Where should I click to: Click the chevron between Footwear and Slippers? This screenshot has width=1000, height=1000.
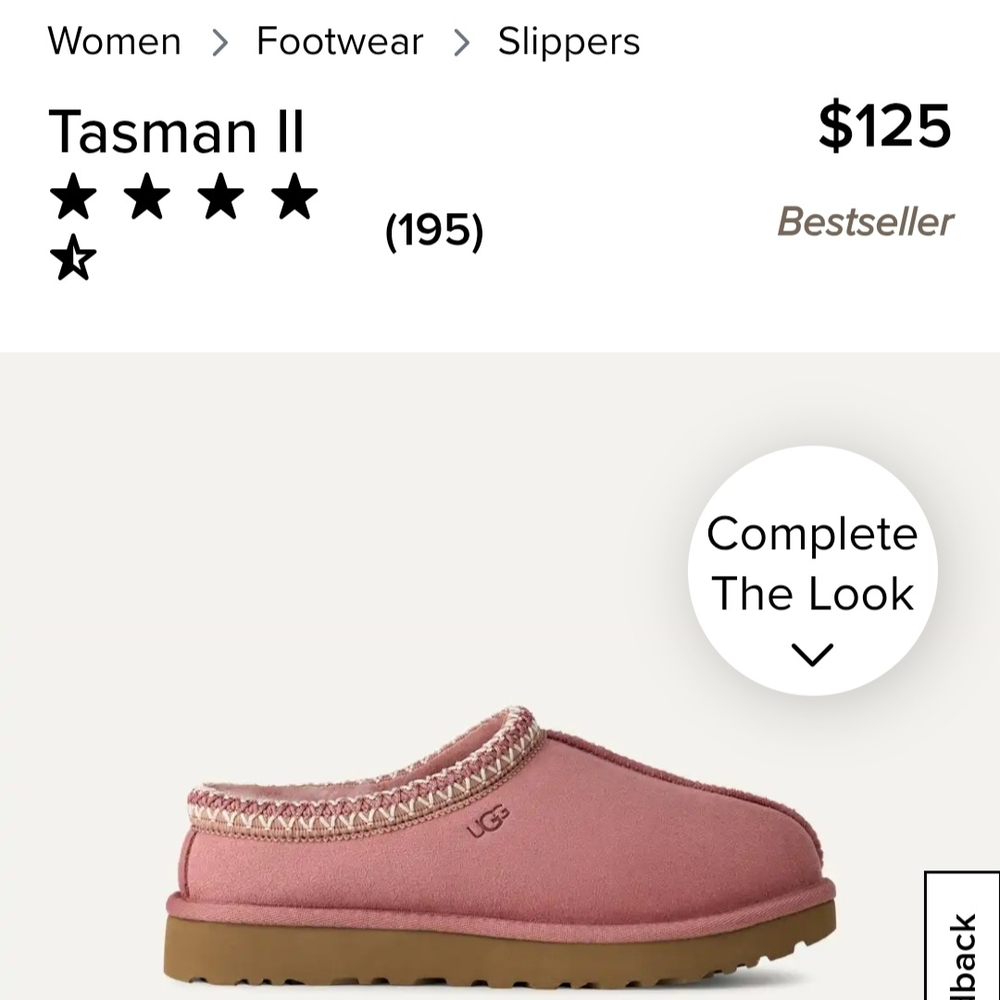[461, 42]
